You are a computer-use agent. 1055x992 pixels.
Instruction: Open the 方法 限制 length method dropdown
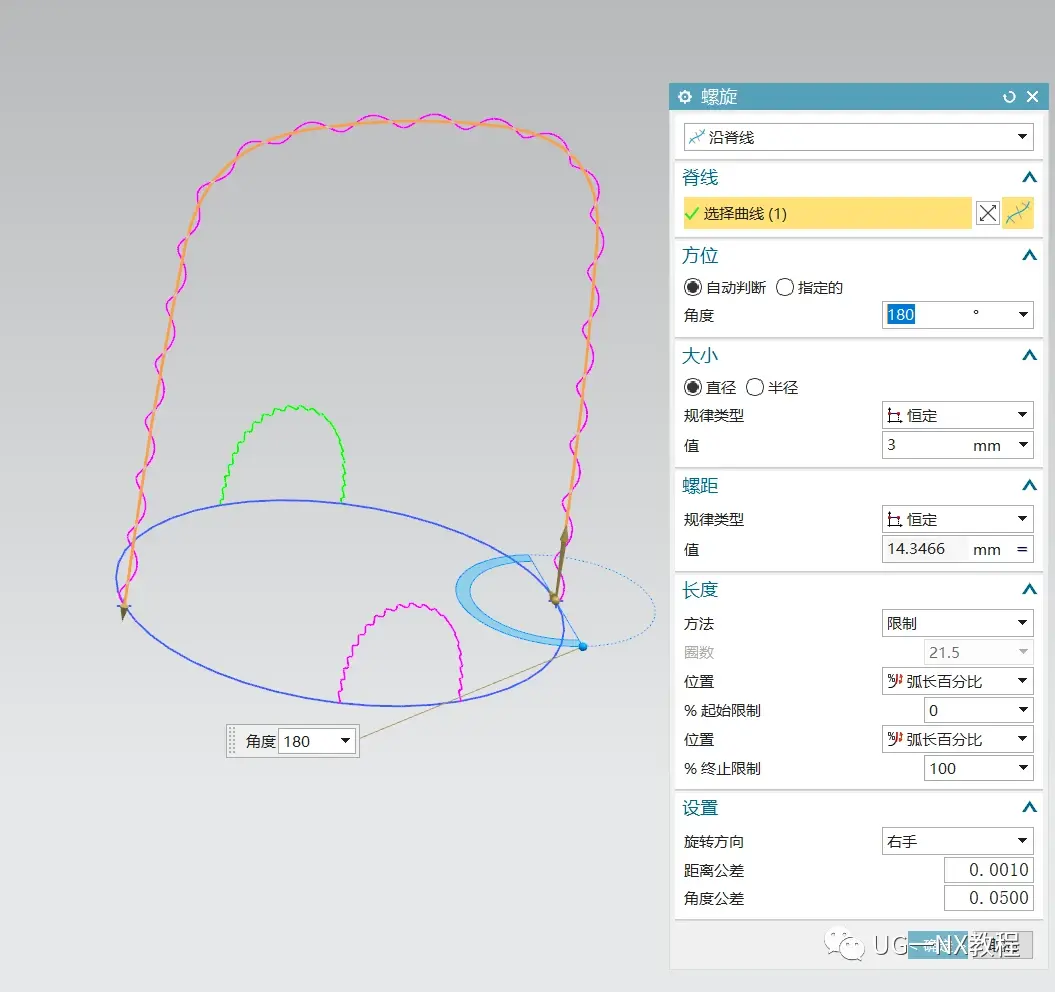[x=957, y=623]
